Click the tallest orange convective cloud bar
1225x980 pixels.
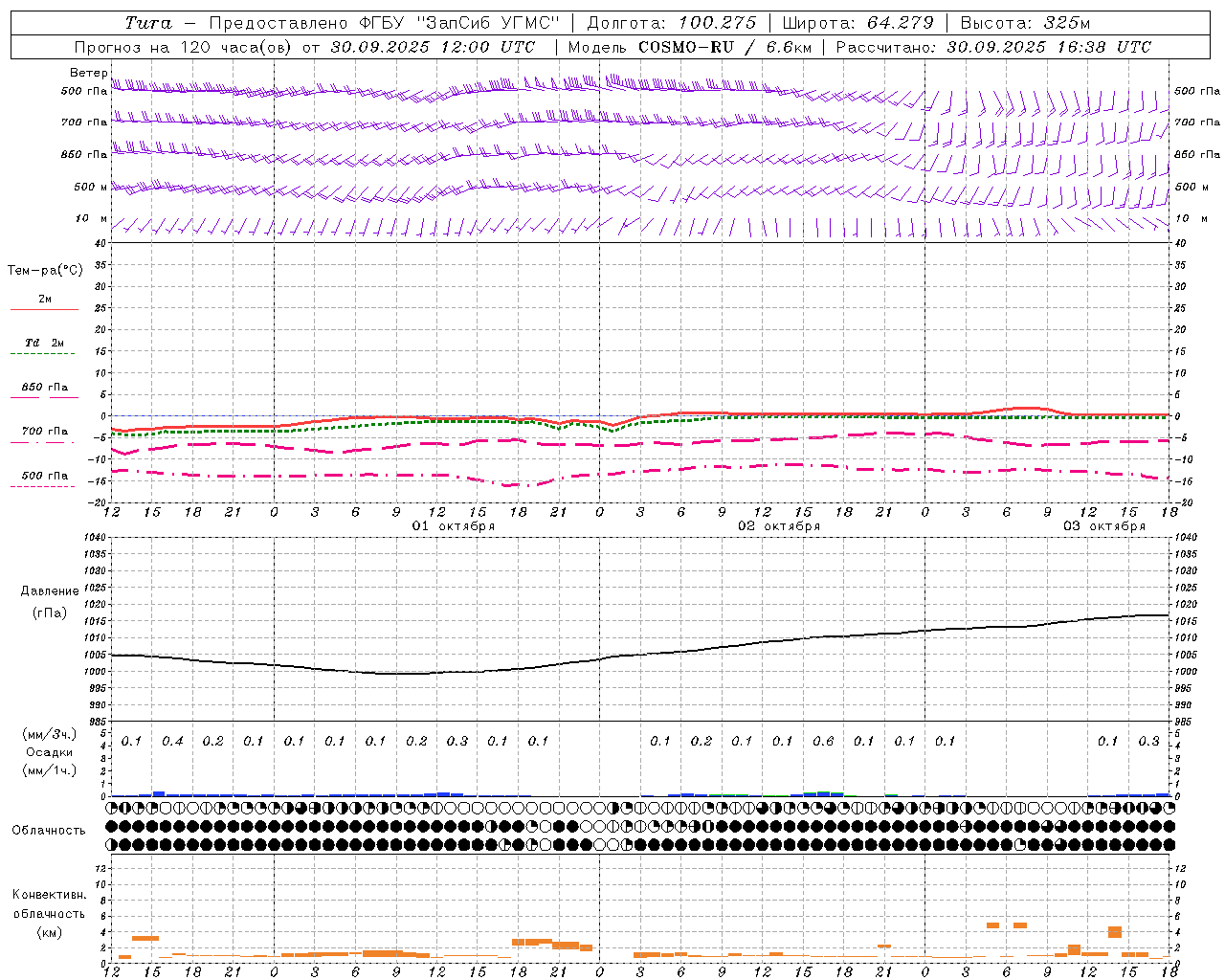(x=1114, y=931)
